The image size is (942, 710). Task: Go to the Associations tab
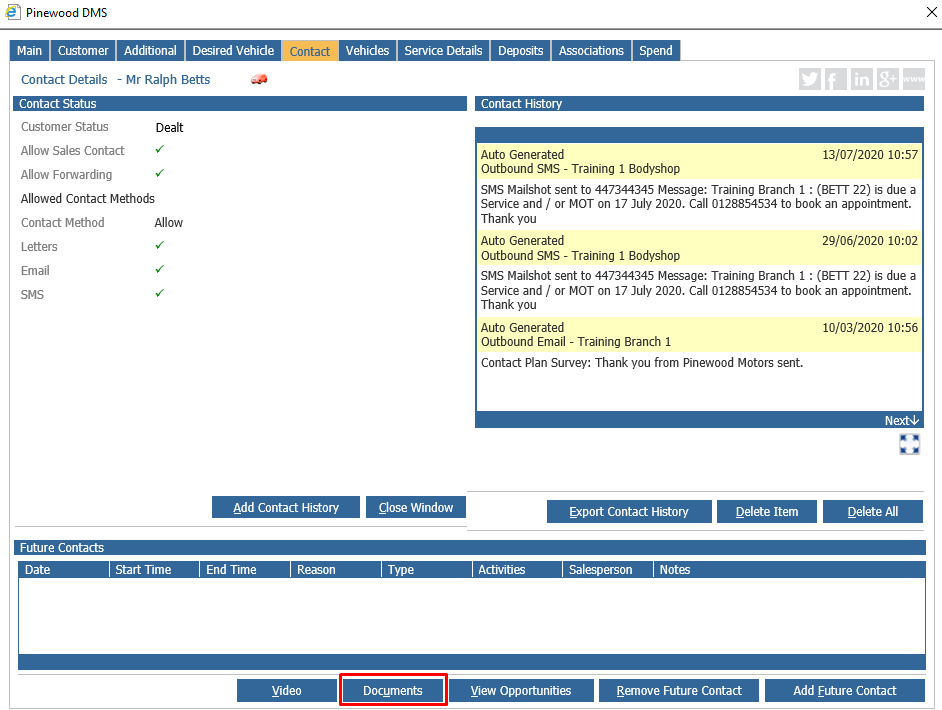pyautogui.click(x=591, y=51)
